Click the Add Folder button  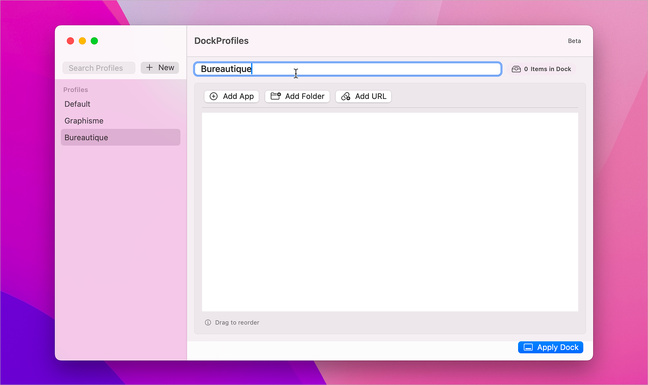[297, 96]
